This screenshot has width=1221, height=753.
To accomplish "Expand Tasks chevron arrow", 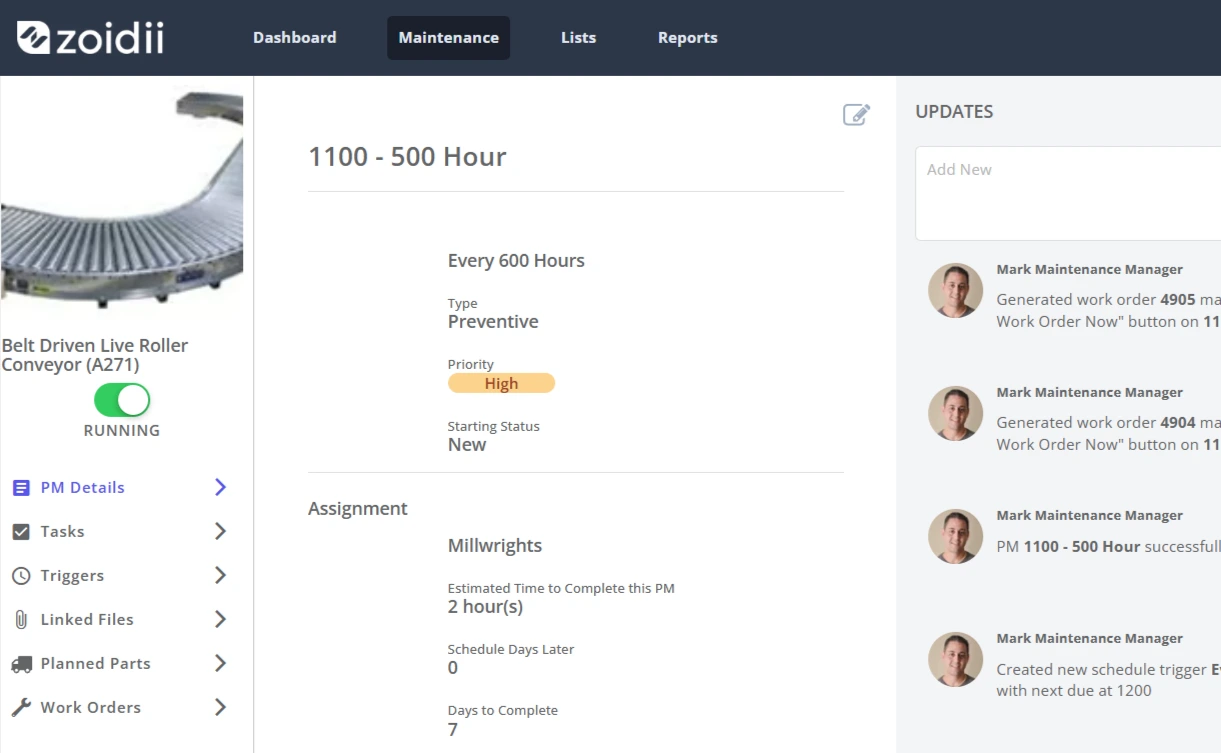I will coord(220,531).
